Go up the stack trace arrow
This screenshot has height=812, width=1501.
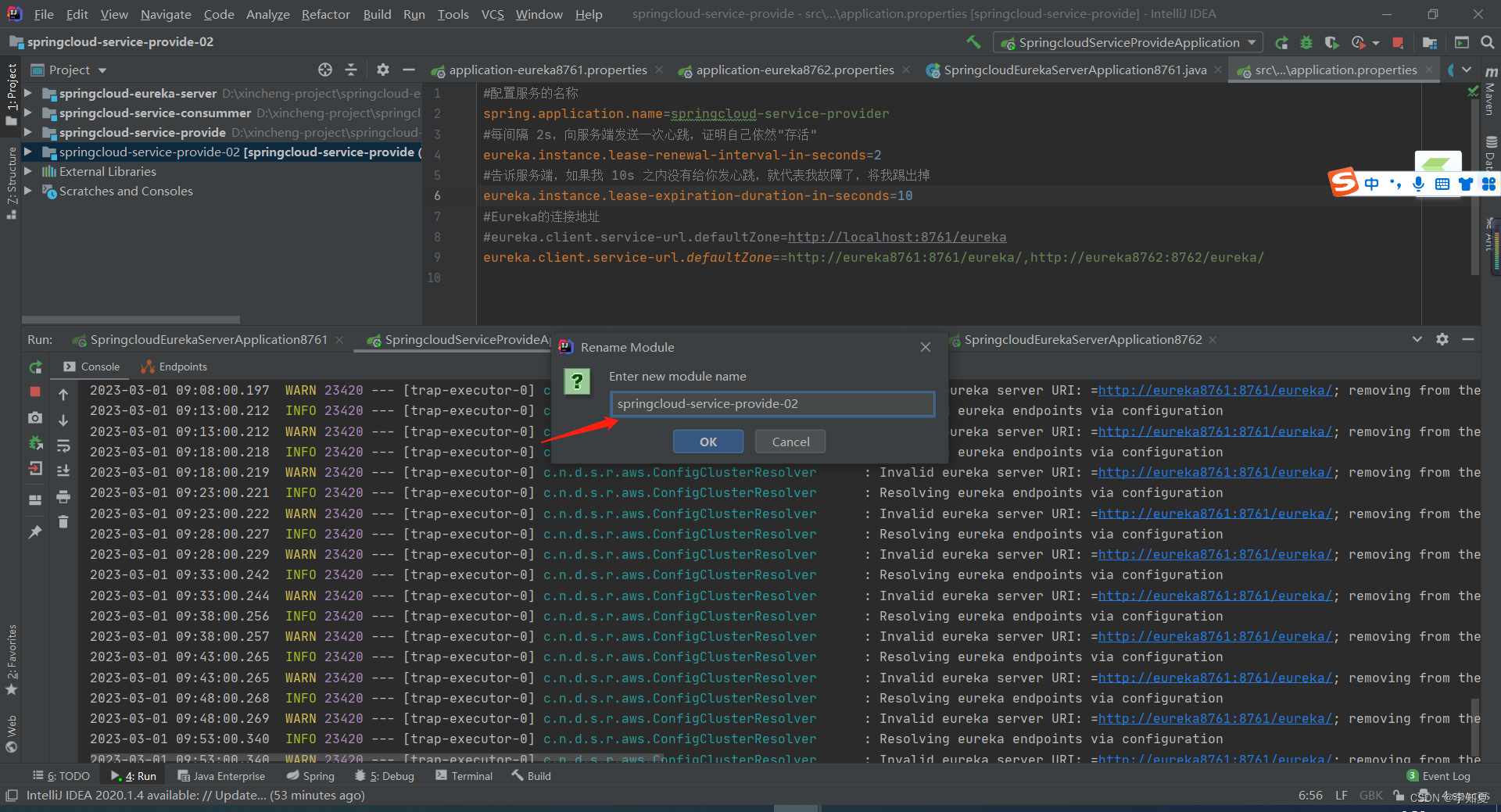pos(63,394)
